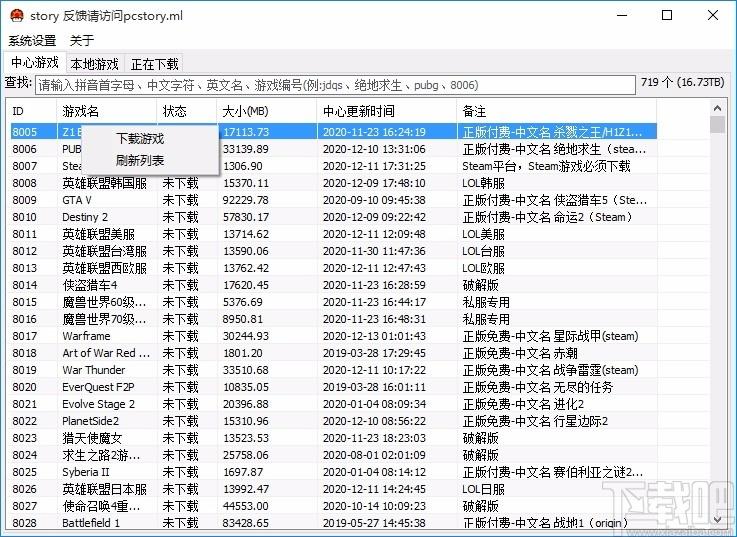737x537 pixels.
Task: Select the Battlefield 1 game row
Action: 333,522
